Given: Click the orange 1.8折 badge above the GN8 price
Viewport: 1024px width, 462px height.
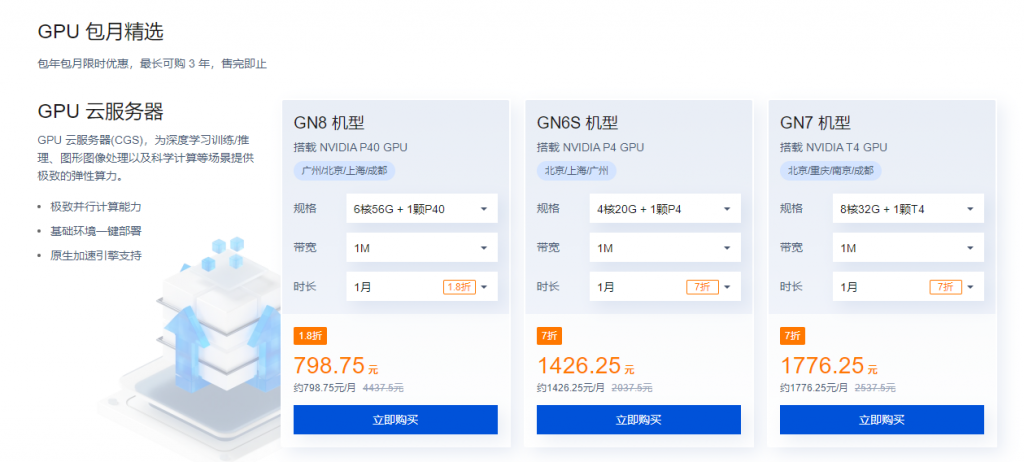Looking at the screenshot, I should point(309,335).
